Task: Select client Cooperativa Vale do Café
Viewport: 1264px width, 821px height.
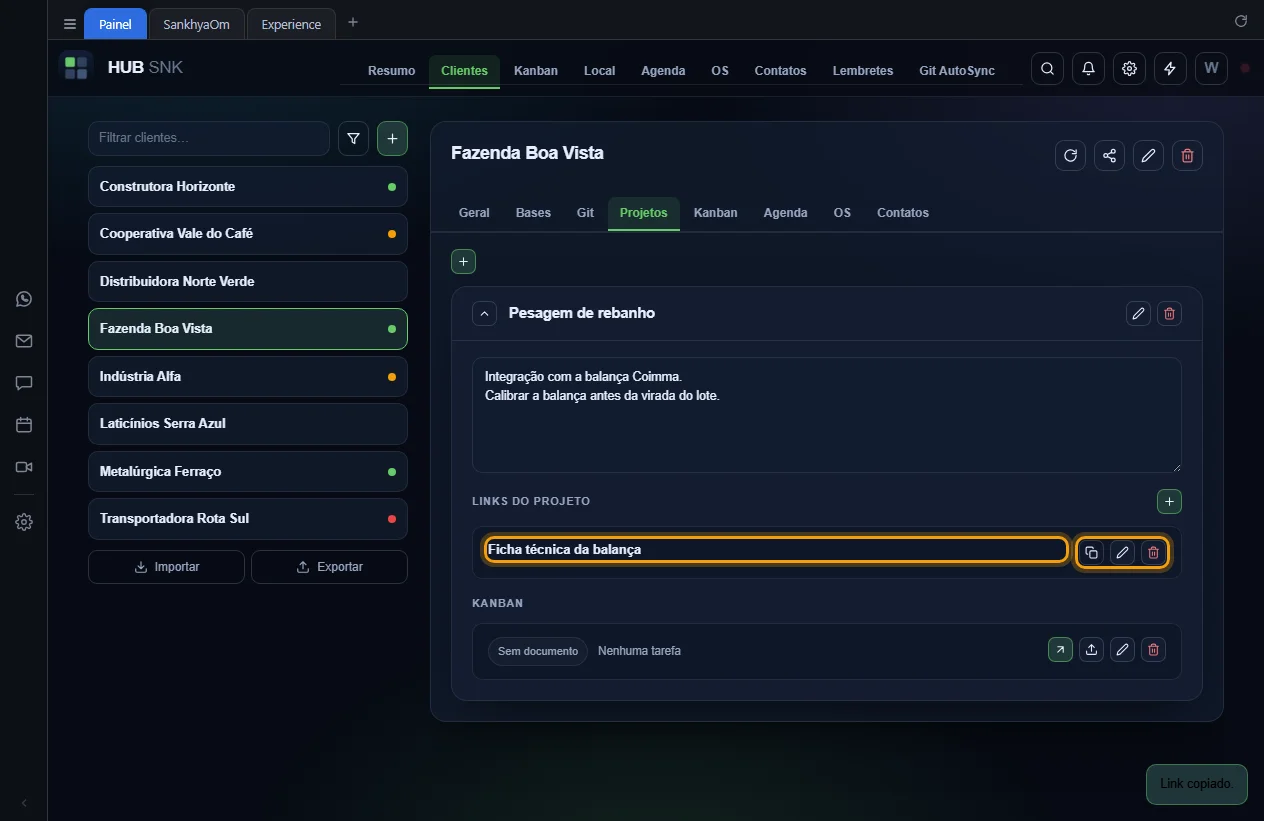Action: [248, 234]
